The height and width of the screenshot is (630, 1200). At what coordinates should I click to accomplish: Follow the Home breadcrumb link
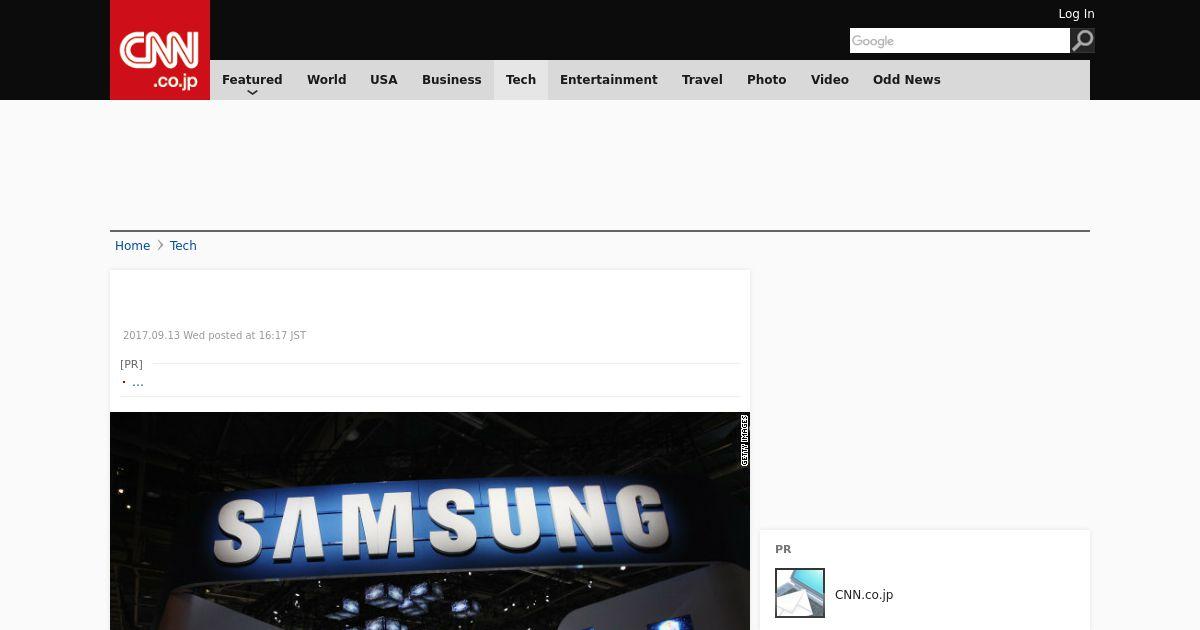pyautogui.click(x=132, y=246)
